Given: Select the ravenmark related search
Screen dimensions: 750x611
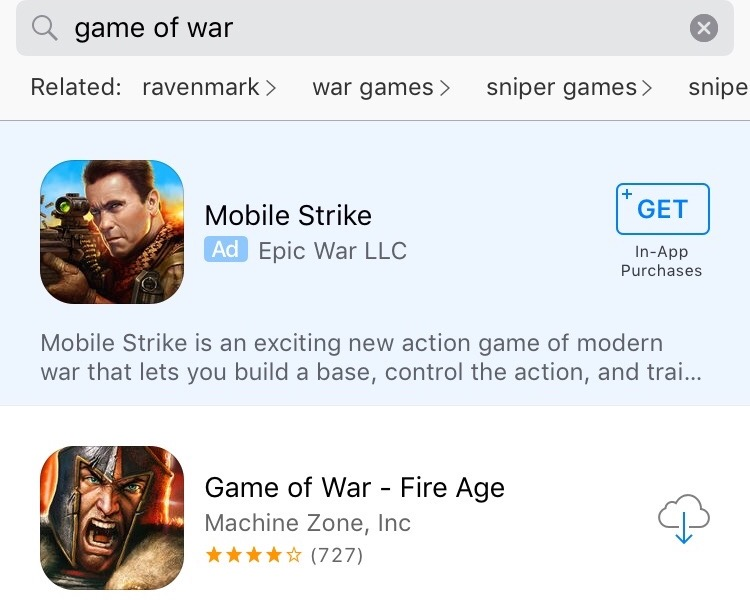Looking at the screenshot, I should coord(200,87).
